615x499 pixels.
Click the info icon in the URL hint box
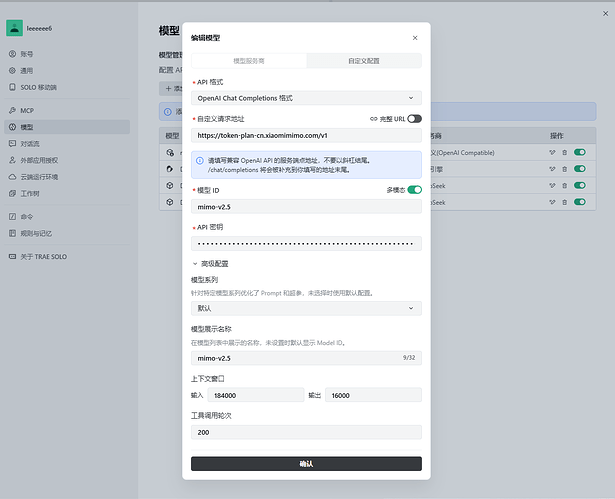(200, 160)
